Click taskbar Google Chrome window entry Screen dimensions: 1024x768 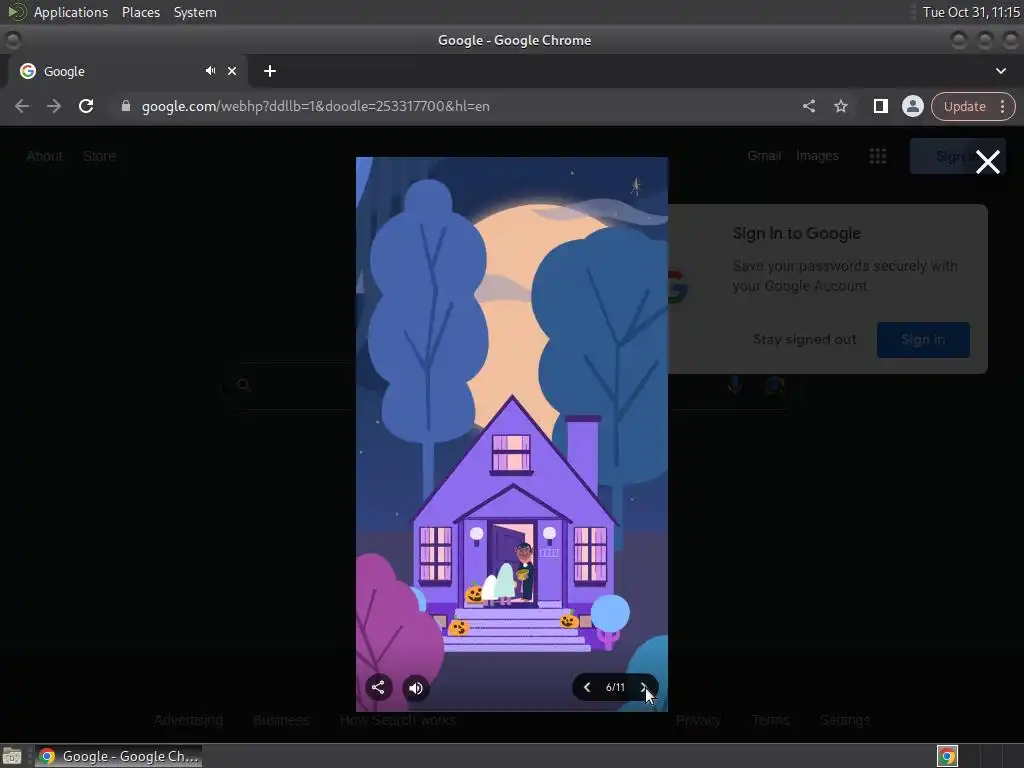[x=118, y=756]
